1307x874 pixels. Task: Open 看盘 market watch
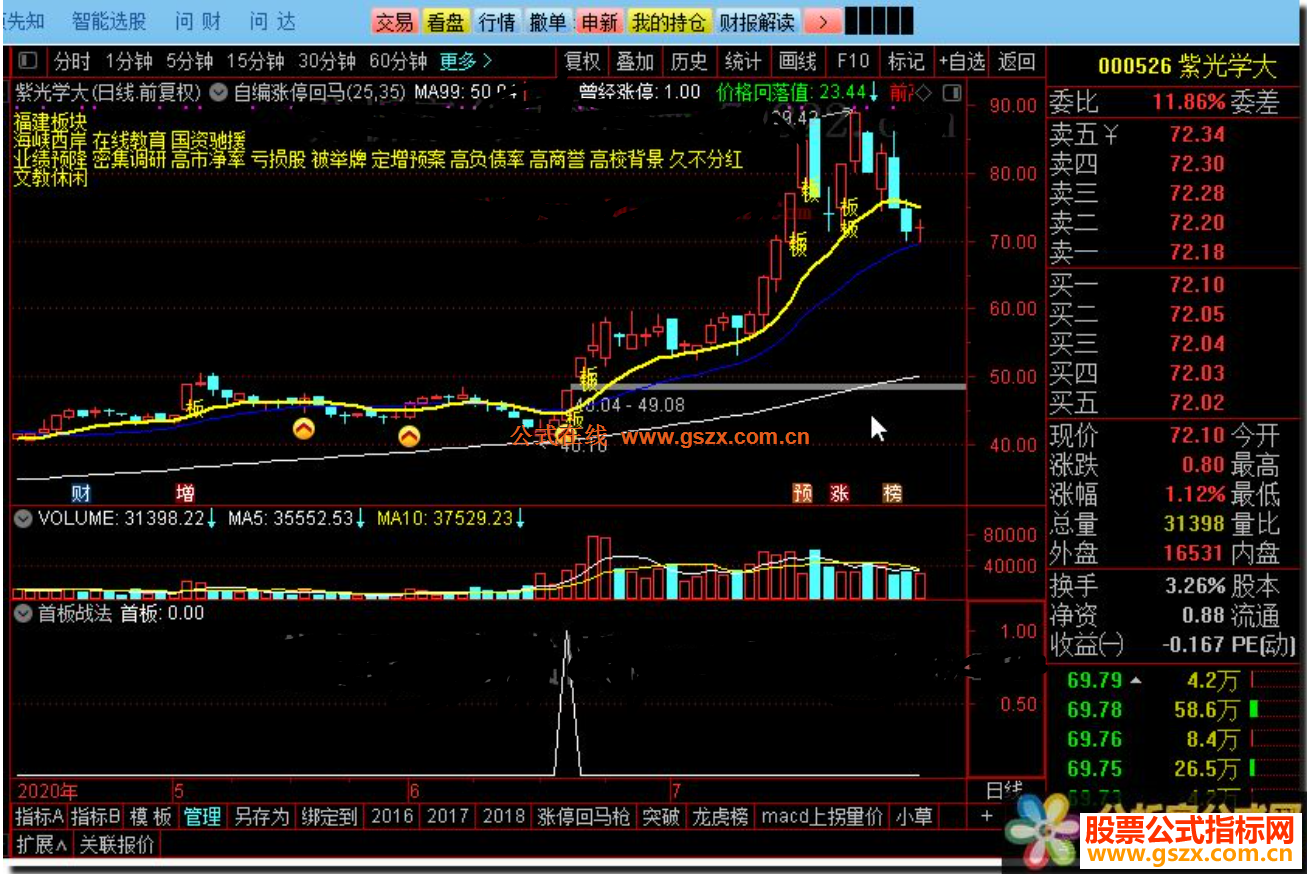[445, 21]
